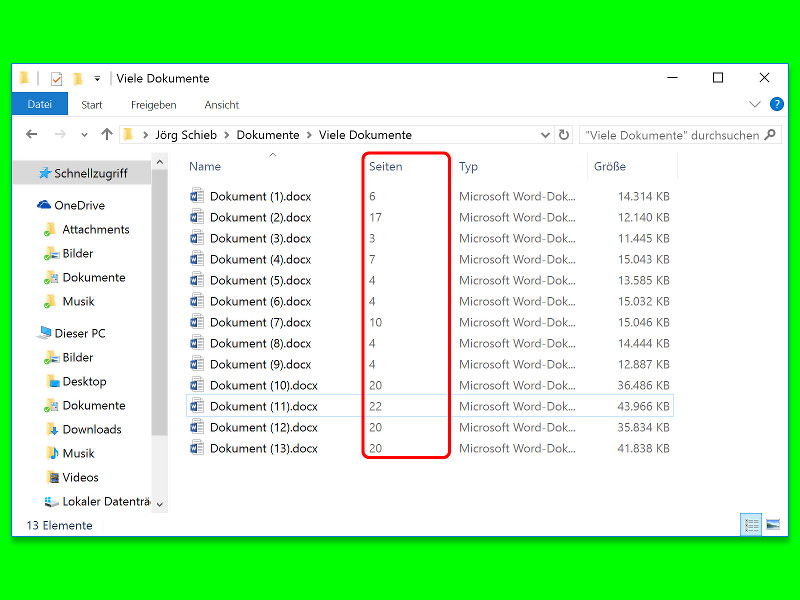Go forward with the right arrow

[60, 134]
